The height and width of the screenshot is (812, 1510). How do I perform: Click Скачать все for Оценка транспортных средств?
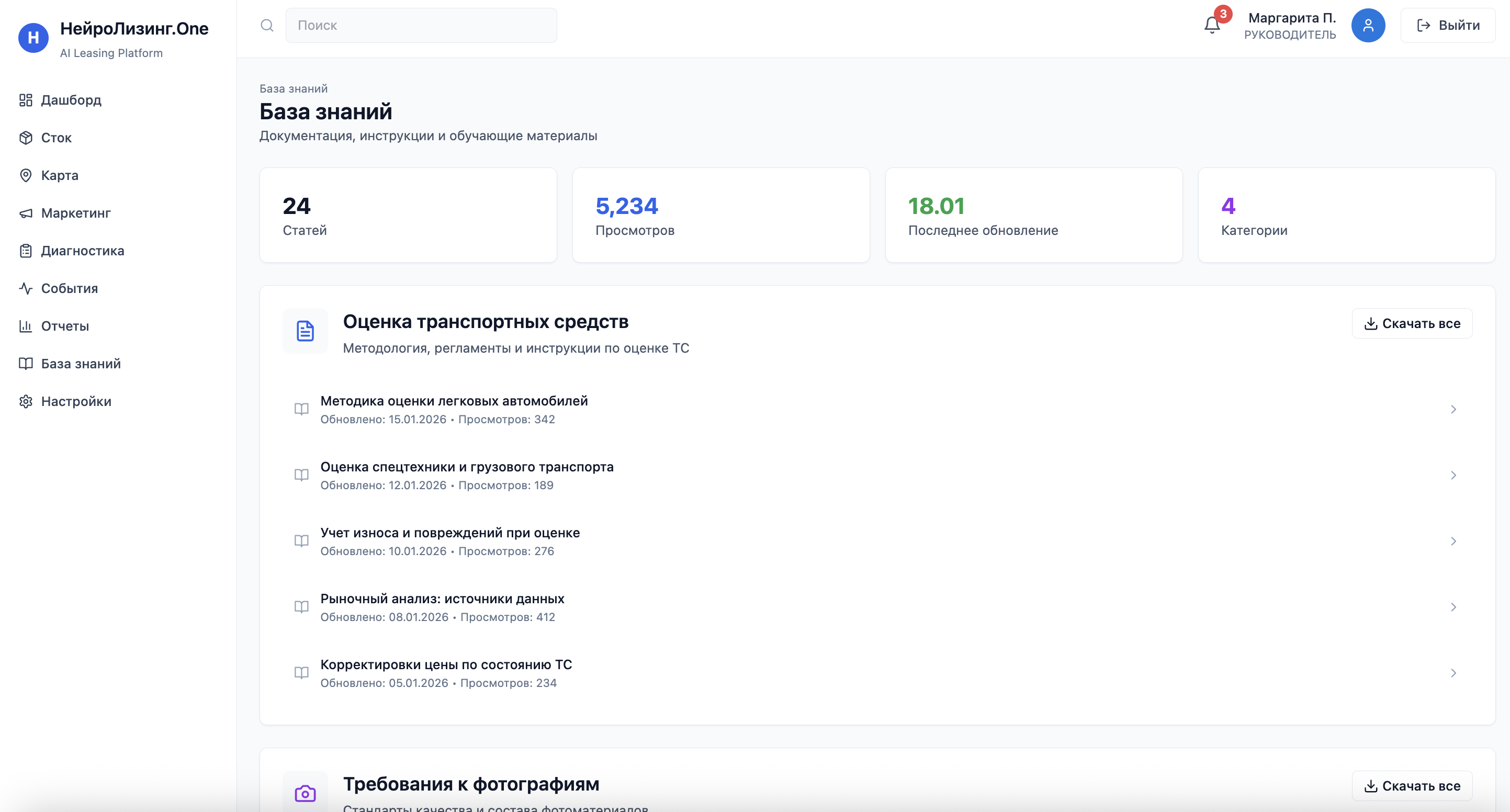[x=1412, y=323]
